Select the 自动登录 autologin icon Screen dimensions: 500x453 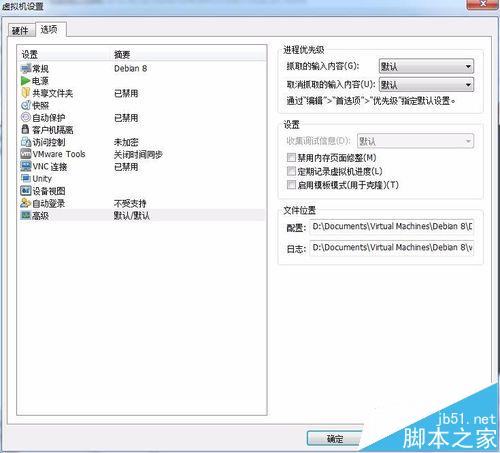point(26,203)
